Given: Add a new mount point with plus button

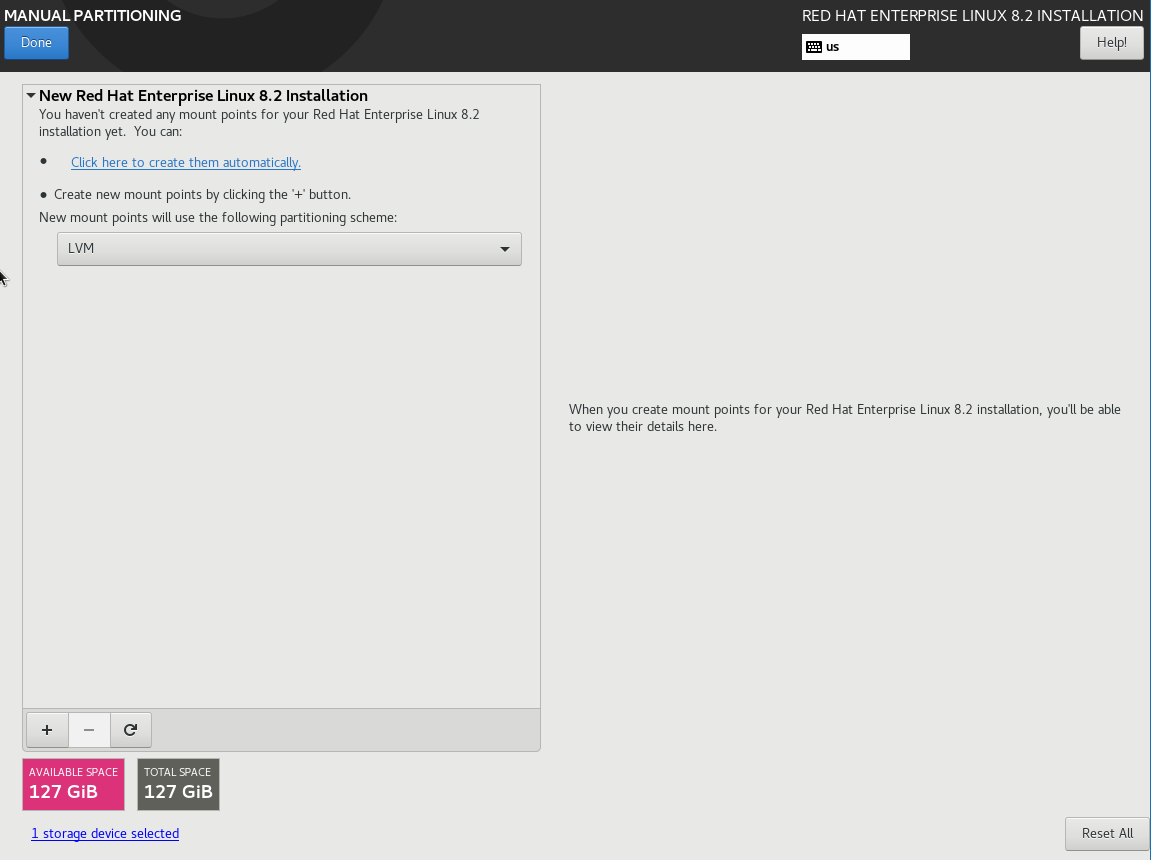Looking at the screenshot, I should click(x=47, y=729).
